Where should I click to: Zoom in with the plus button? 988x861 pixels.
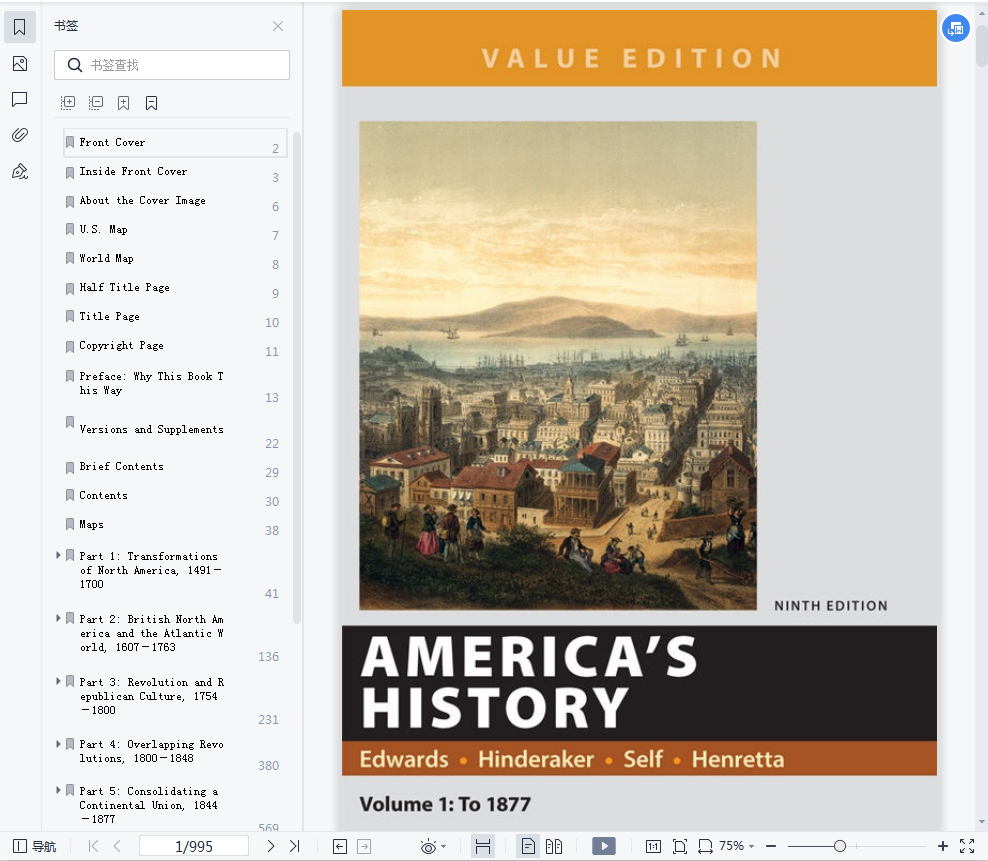point(943,846)
